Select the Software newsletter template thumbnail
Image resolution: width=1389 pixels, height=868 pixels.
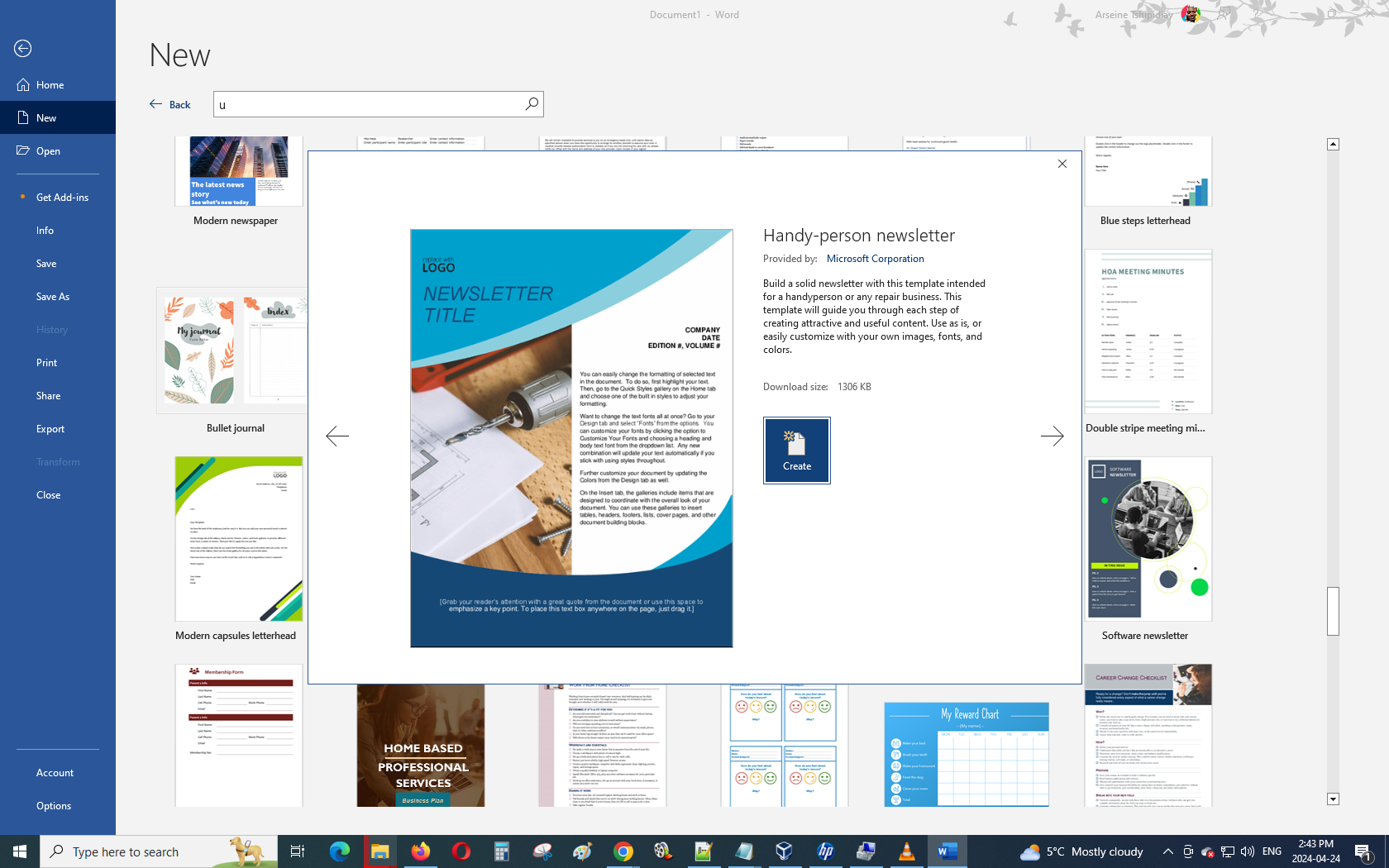[1148, 539]
